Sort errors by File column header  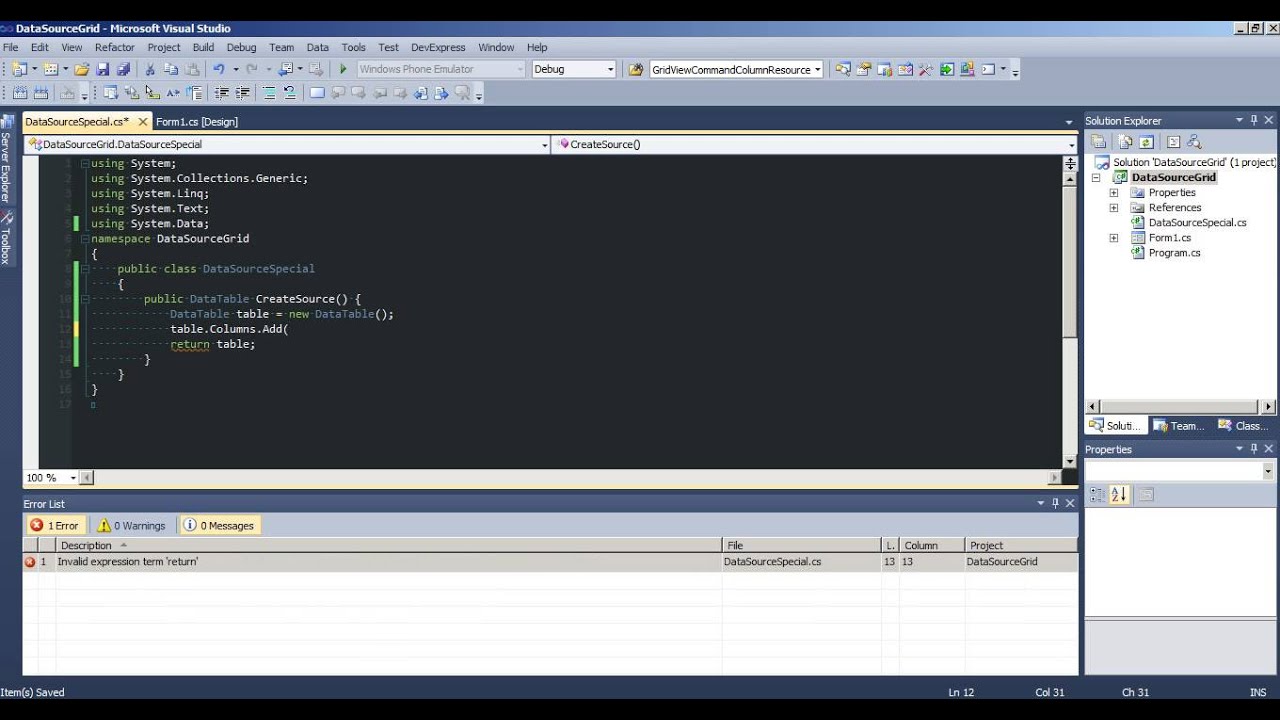click(x=802, y=545)
